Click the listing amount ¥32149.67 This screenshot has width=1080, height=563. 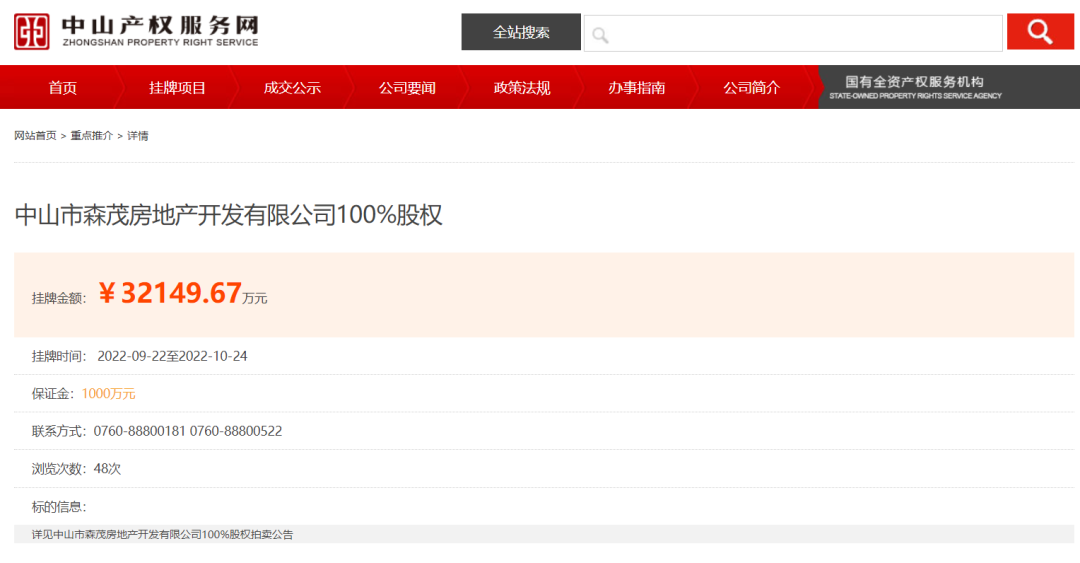click(x=169, y=293)
